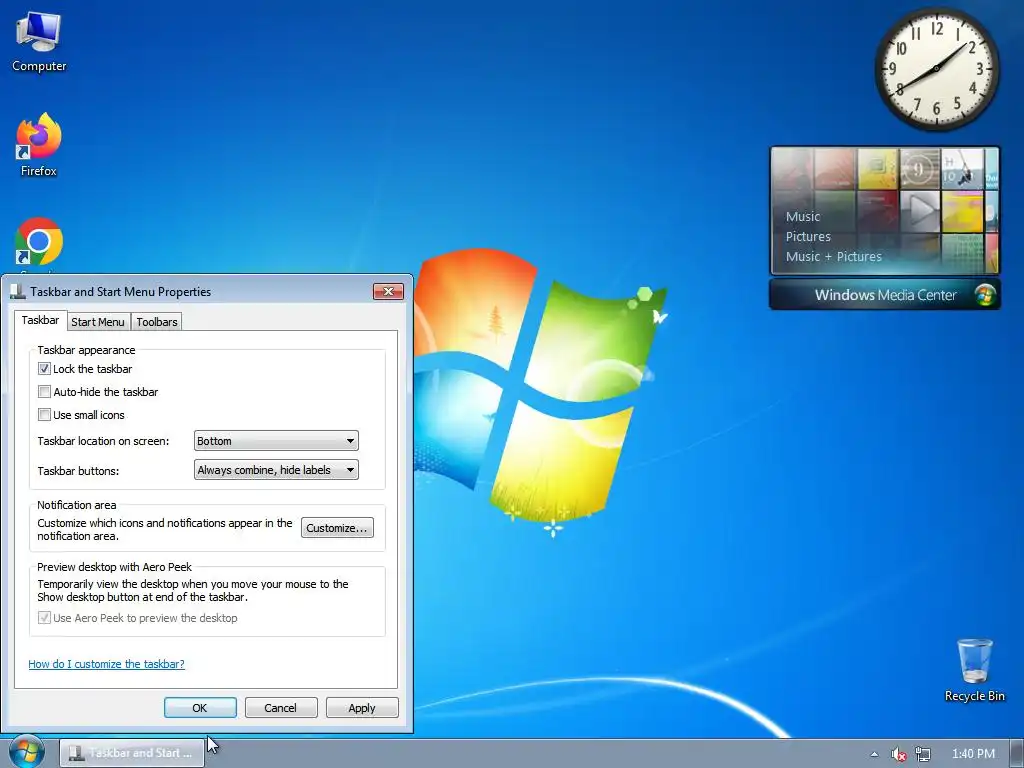
Task: Open How do I customize the taskbar link
Action: (106, 664)
